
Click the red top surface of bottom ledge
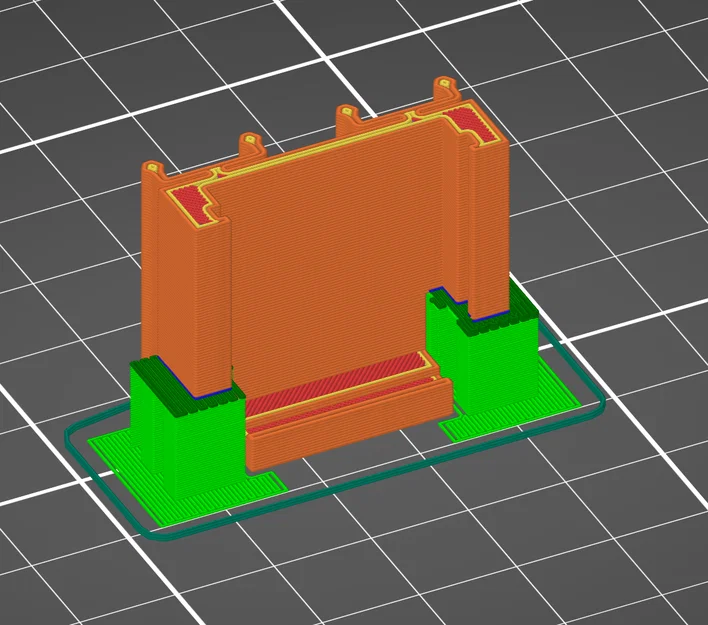point(334,385)
